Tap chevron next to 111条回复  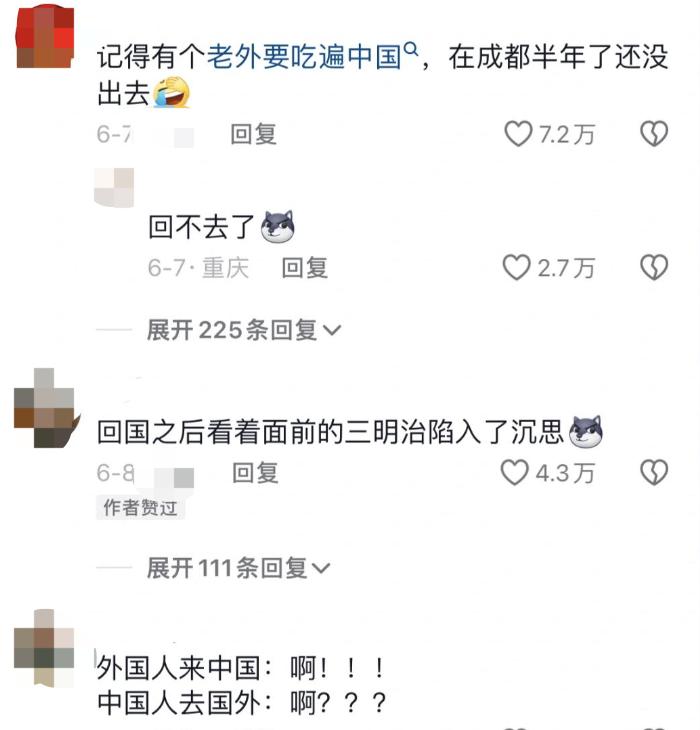click(x=321, y=568)
